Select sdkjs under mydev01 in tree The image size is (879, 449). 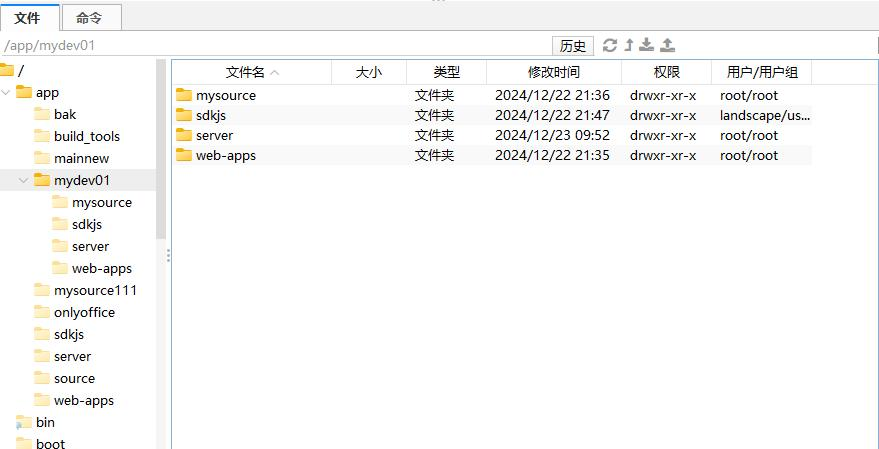pyautogui.click(x=77, y=224)
